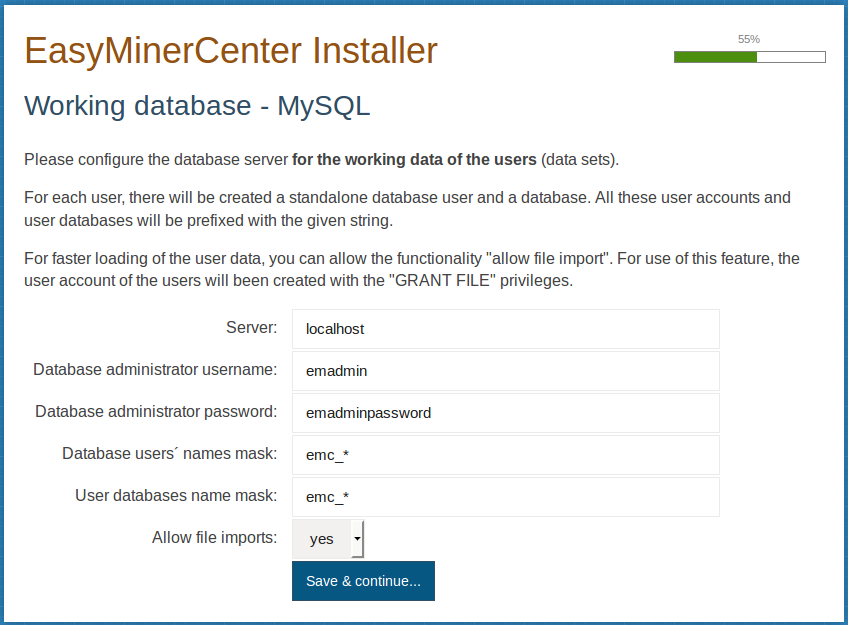The width and height of the screenshot is (848, 625).
Task: Focus the Database administrator username field
Action: (x=506, y=371)
